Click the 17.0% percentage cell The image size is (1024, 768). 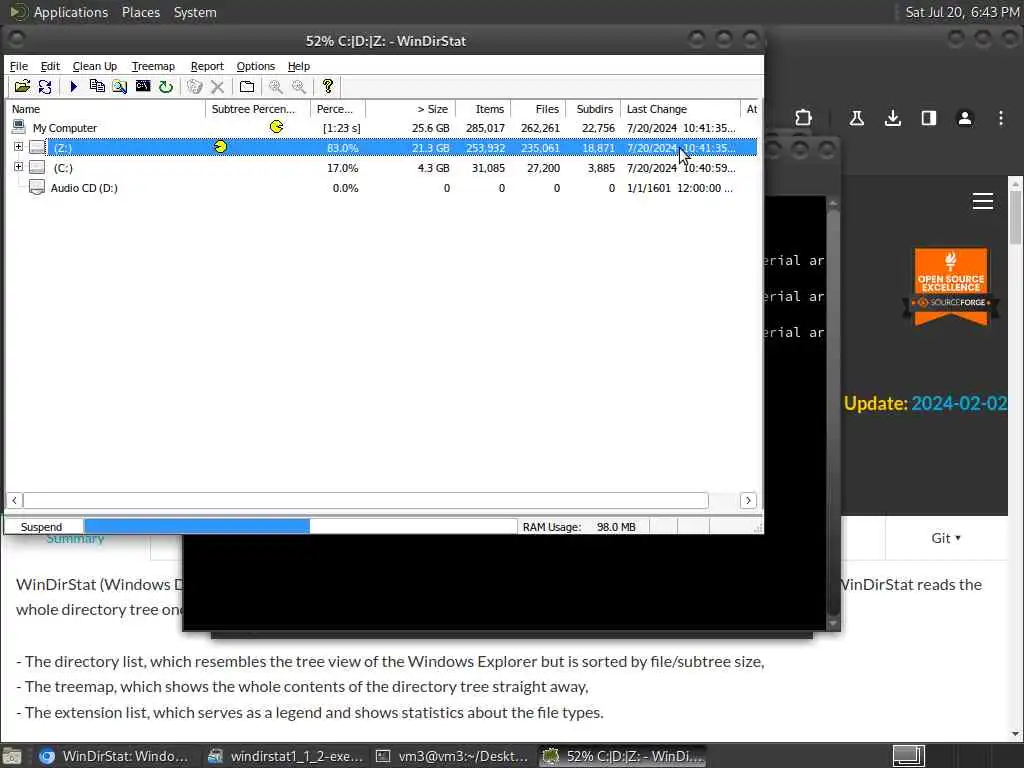tap(342, 168)
